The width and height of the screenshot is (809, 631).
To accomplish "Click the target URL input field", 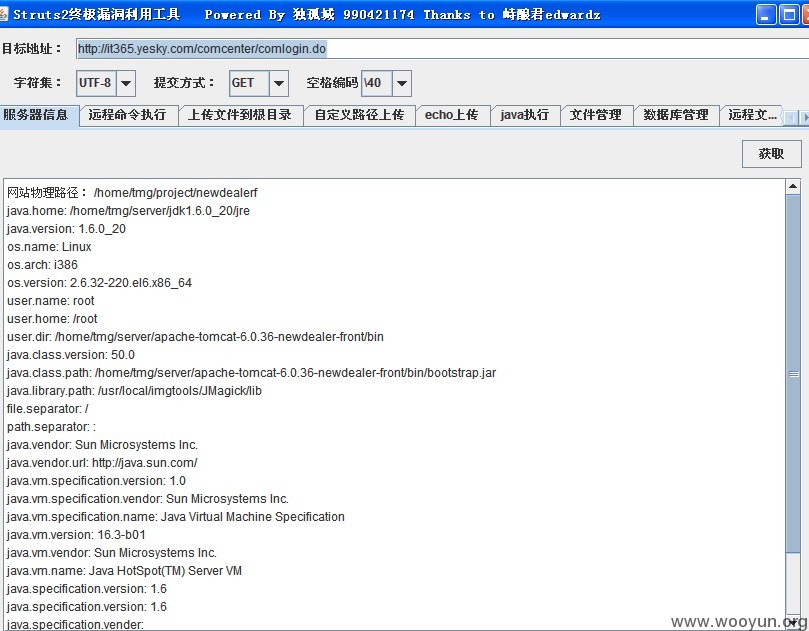I will click(x=442, y=48).
